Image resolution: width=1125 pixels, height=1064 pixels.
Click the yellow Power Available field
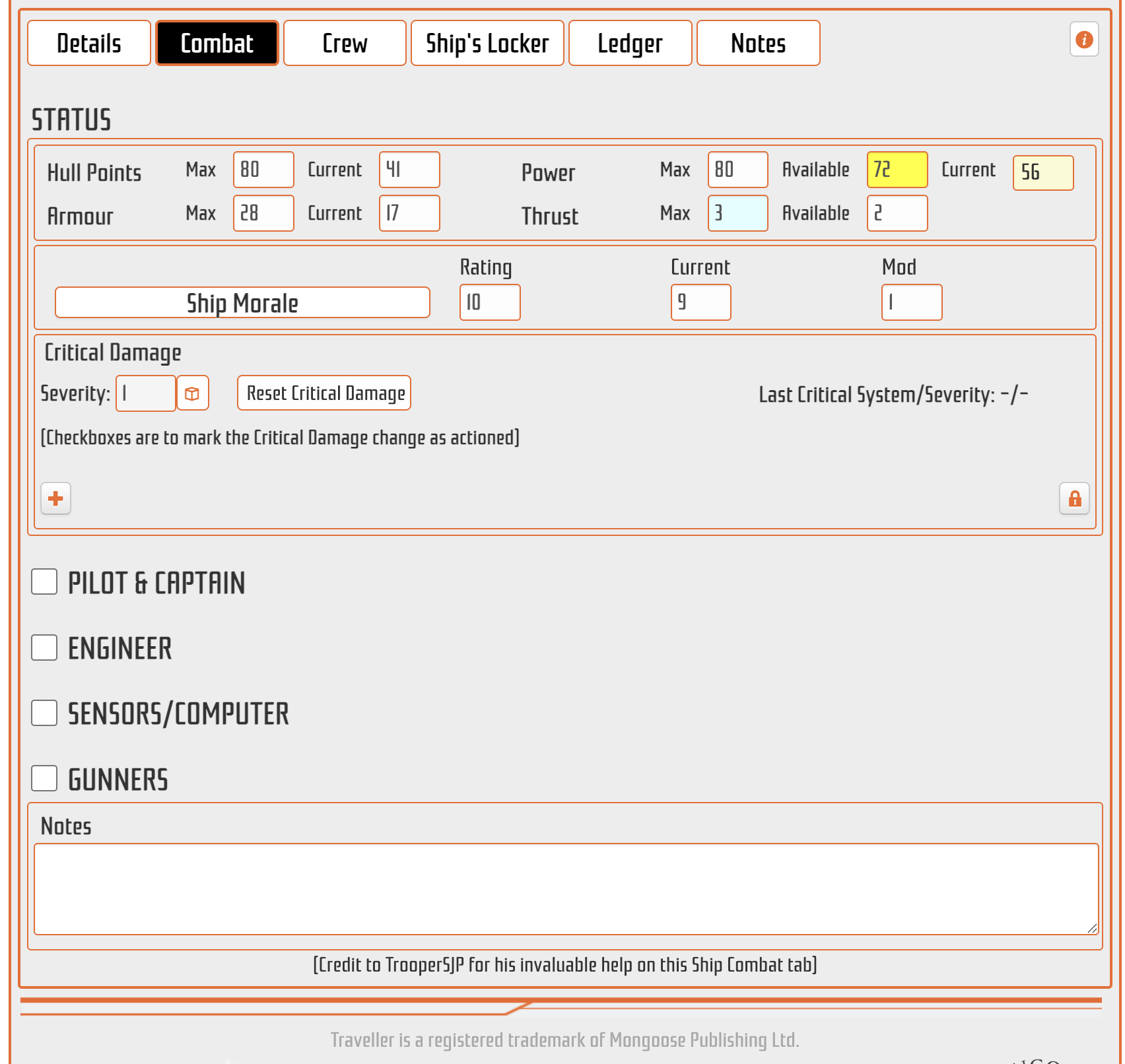pos(897,170)
